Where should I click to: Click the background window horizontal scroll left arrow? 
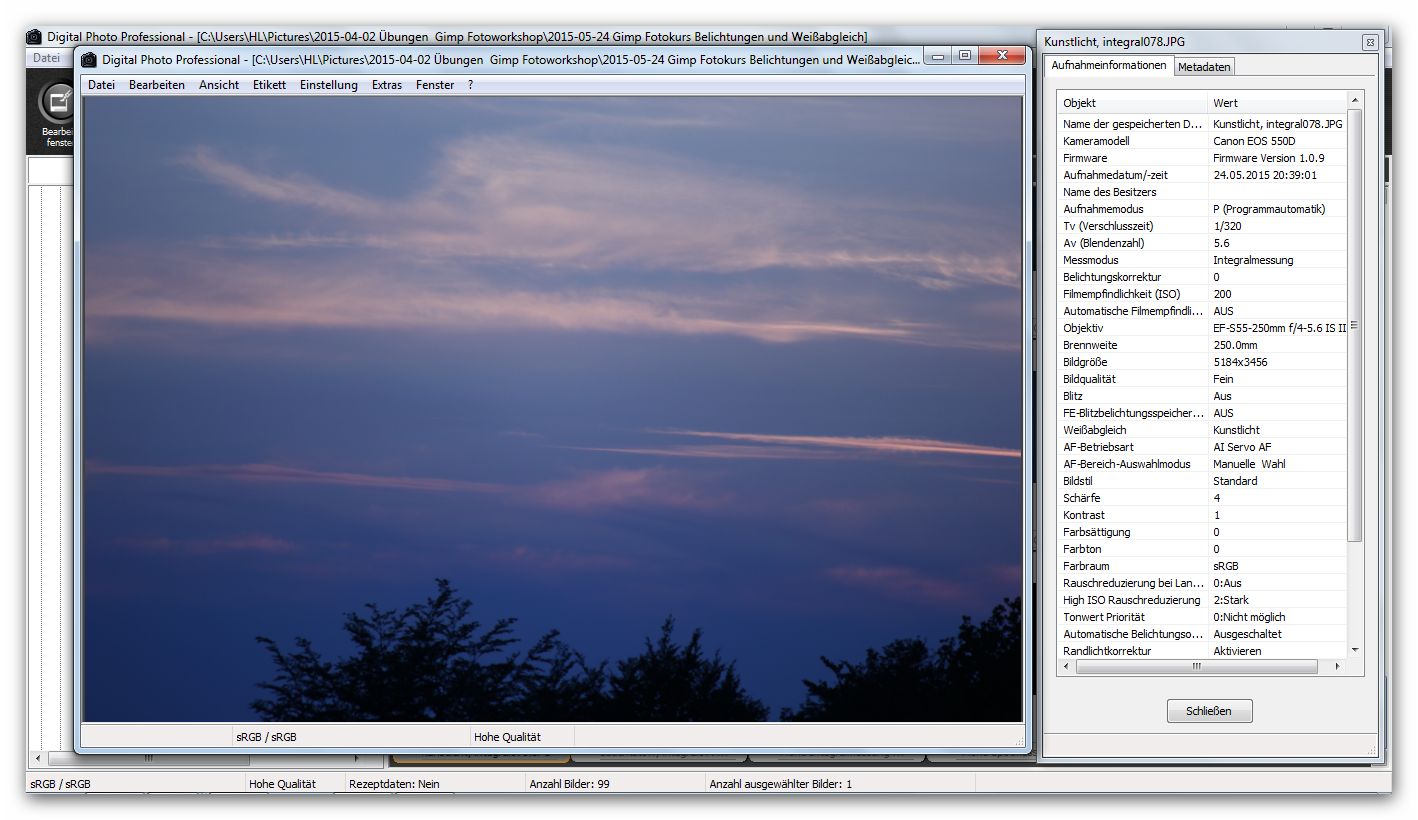[x=38, y=759]
